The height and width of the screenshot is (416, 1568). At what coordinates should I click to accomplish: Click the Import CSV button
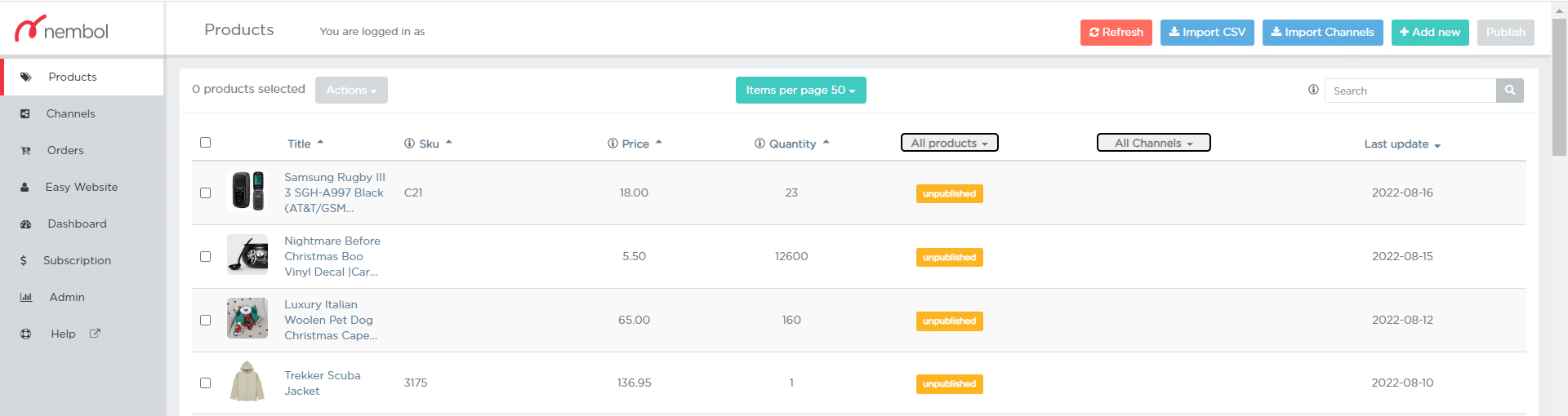(x=1206, y=33)
